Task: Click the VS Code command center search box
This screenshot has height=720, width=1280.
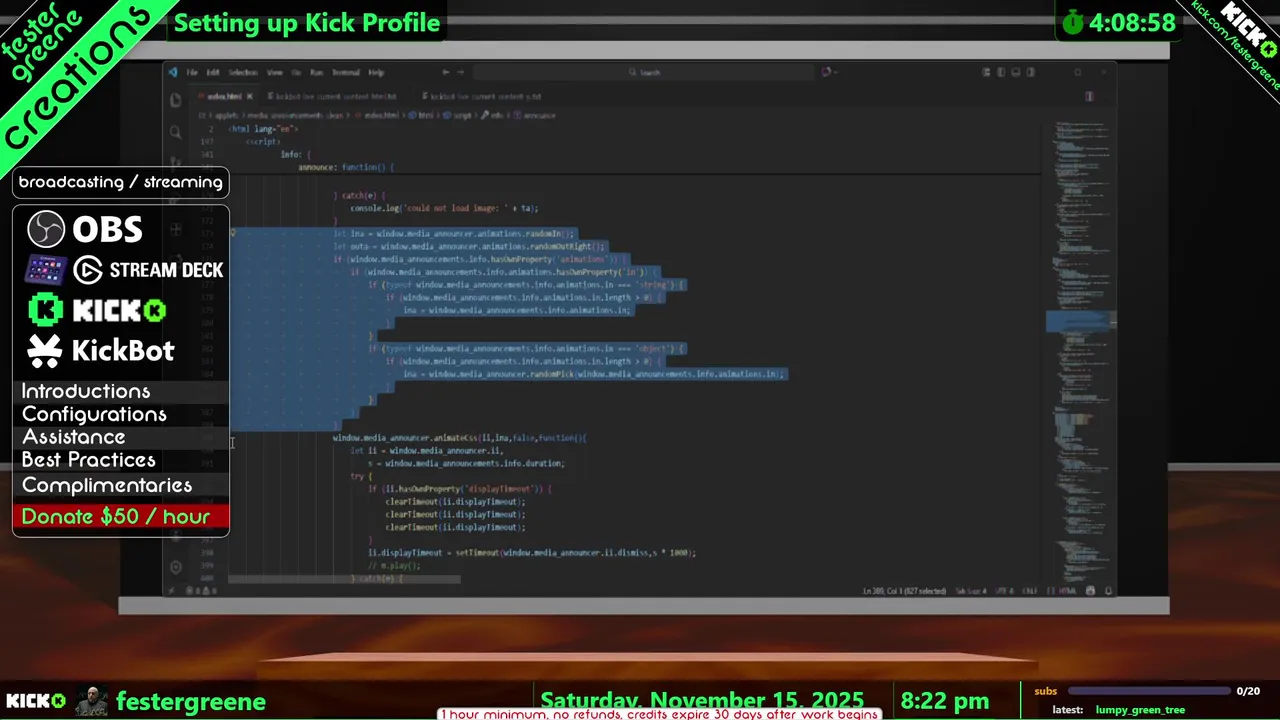Action: tap(645, 72)
